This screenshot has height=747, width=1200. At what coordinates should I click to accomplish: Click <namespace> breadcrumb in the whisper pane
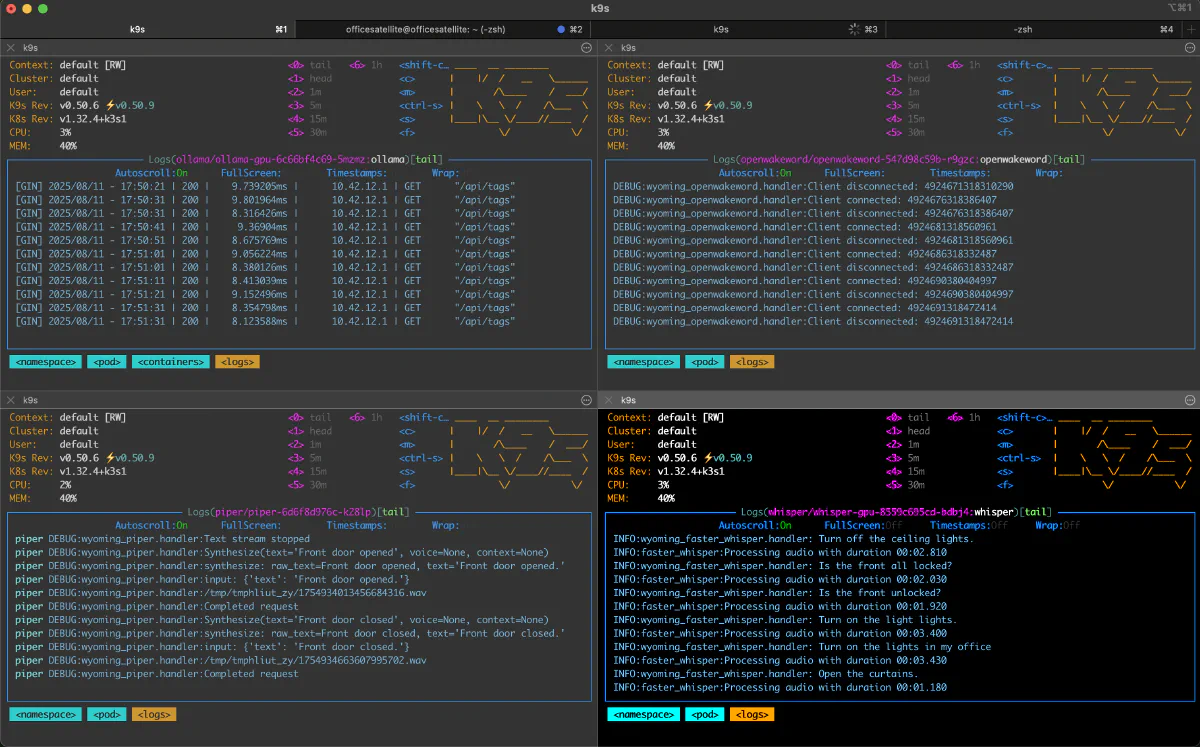pyautogui.click(x=643, y=714)
